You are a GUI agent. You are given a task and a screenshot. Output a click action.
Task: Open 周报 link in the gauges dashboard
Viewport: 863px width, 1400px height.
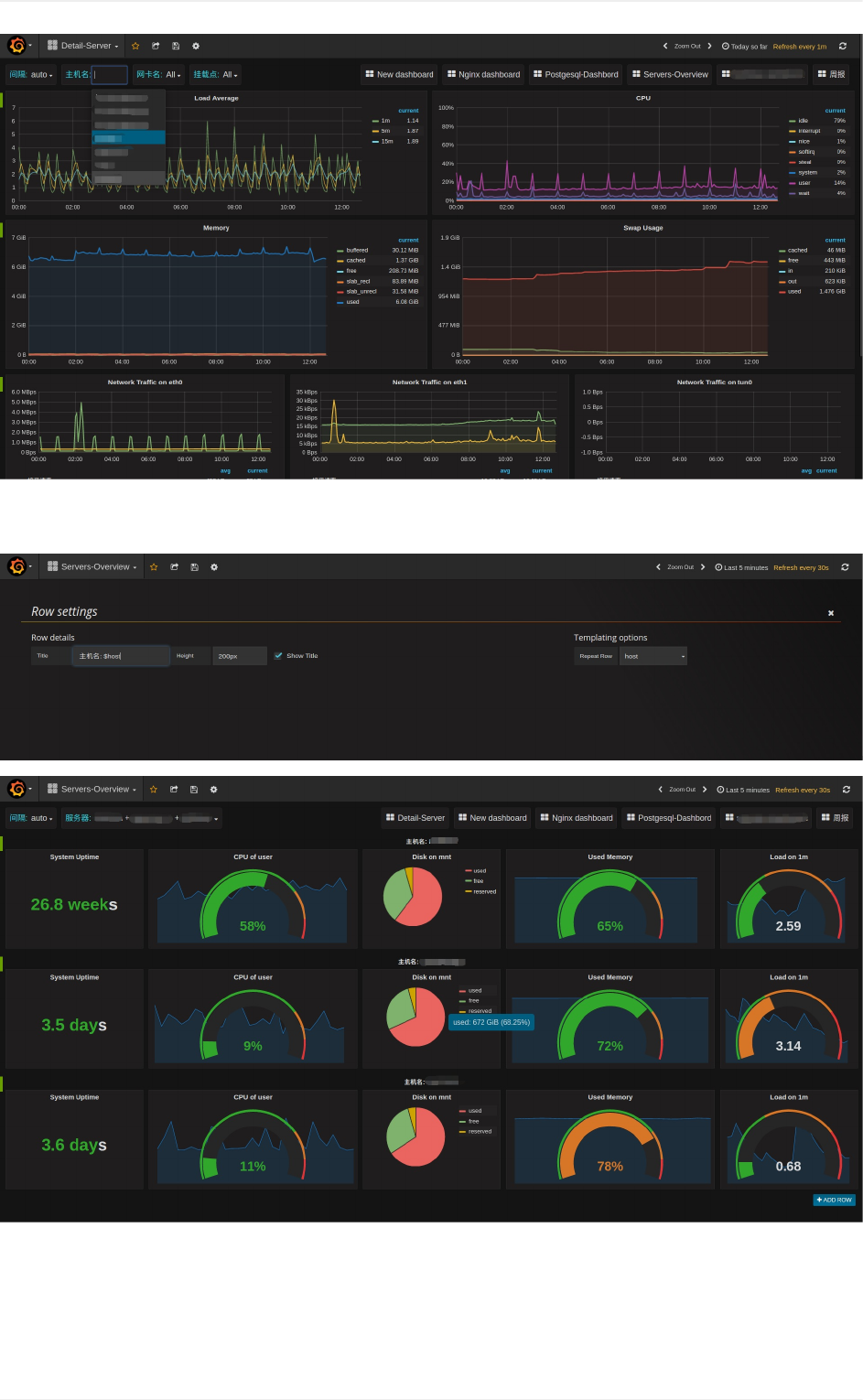point(834,818)
